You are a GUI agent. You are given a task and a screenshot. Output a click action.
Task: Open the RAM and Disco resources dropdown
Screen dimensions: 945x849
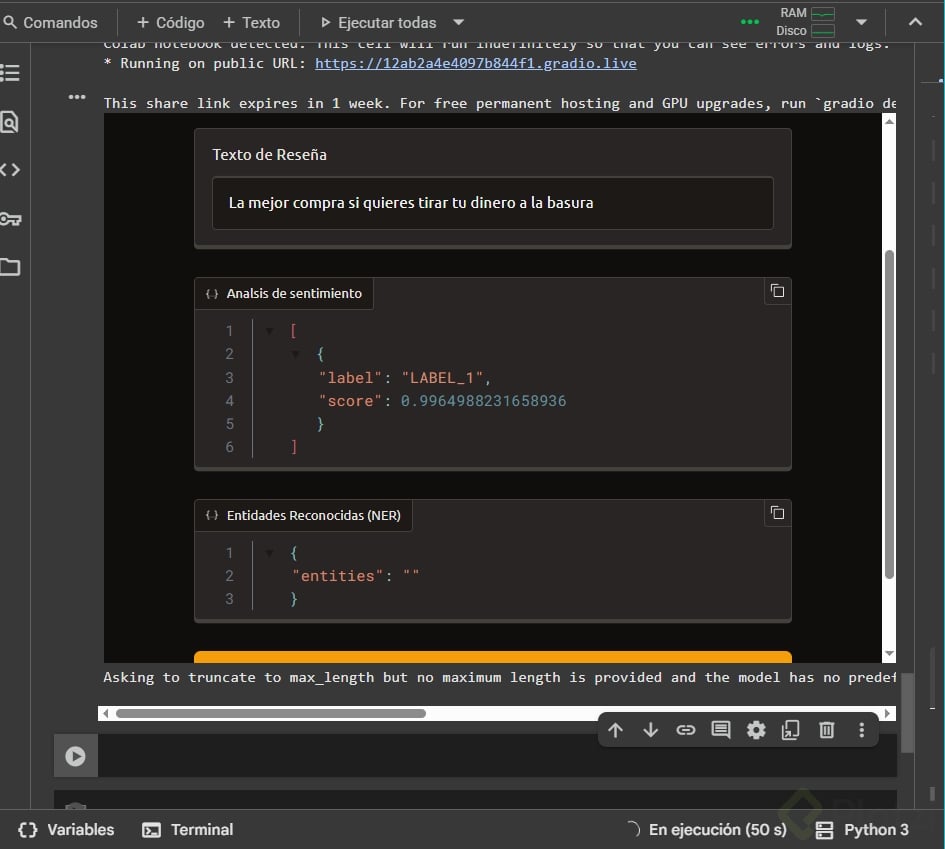861,22
